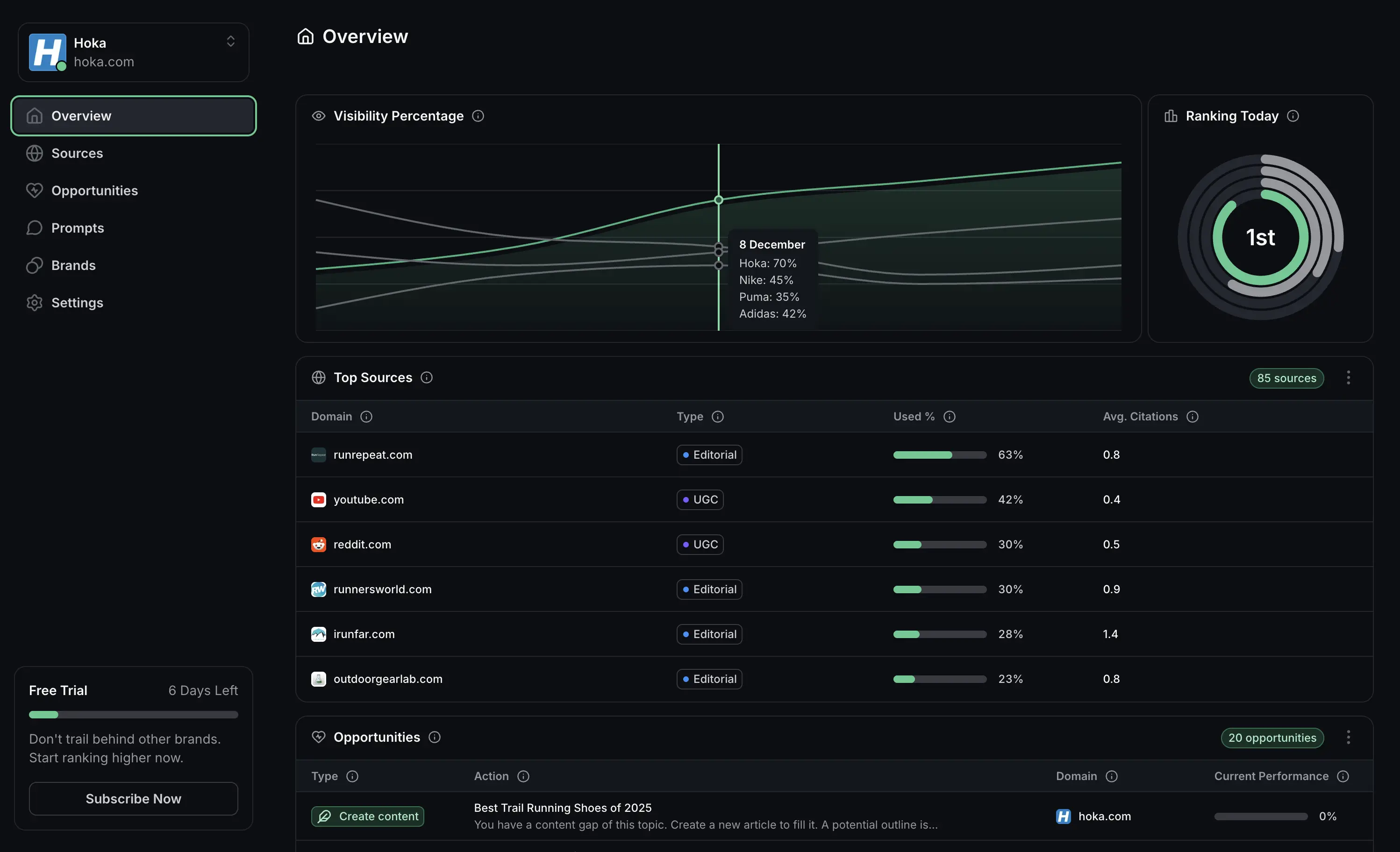Click the Ranking Today chart icon

(1170, 115)
